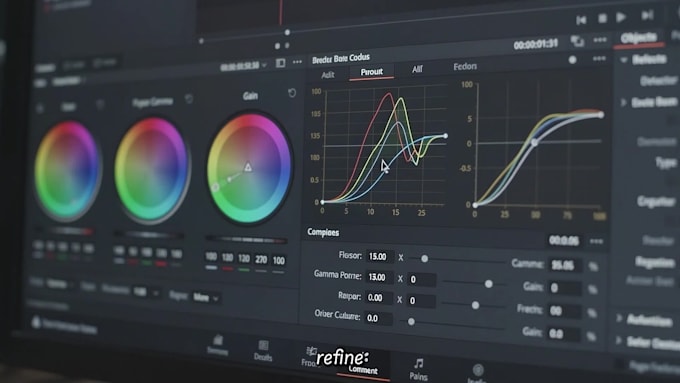
Task: Open timecode dropdown above the color wheels
Action: pyautogui.click(x=264, y=66)
